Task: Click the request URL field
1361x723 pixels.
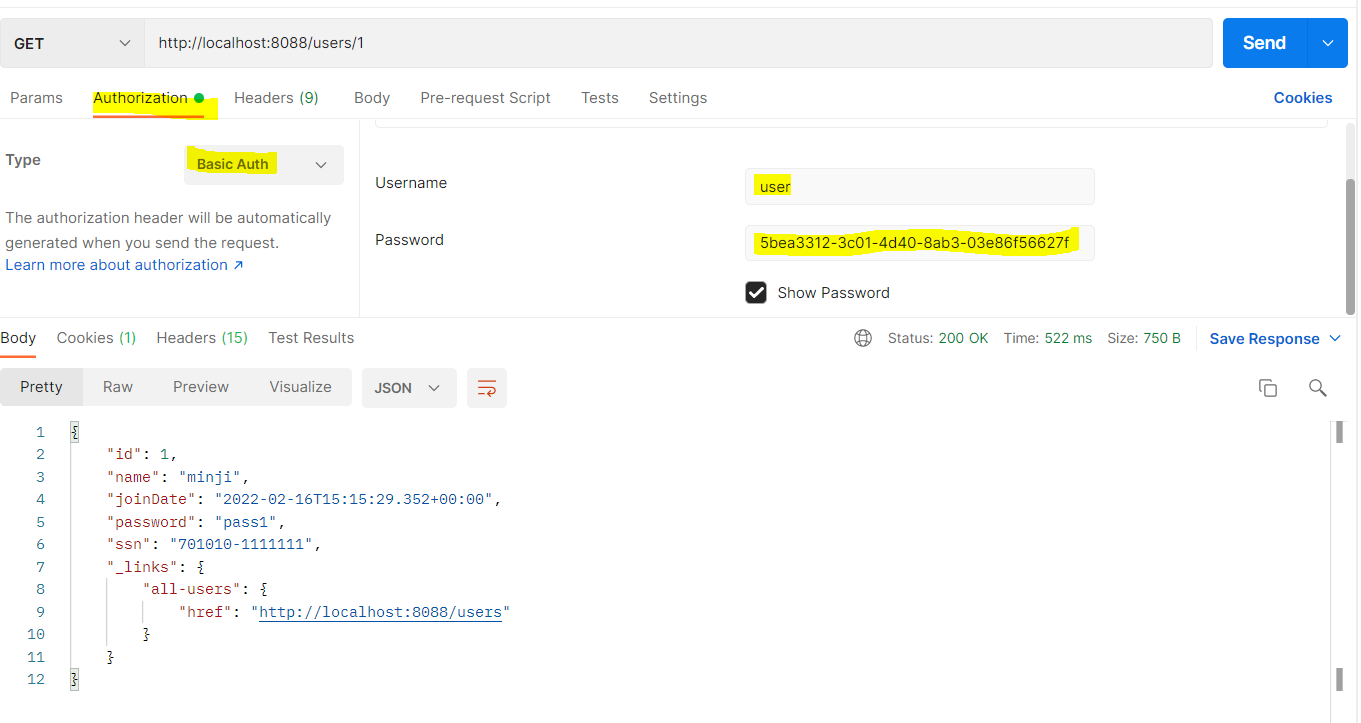Action: point(679,44)
